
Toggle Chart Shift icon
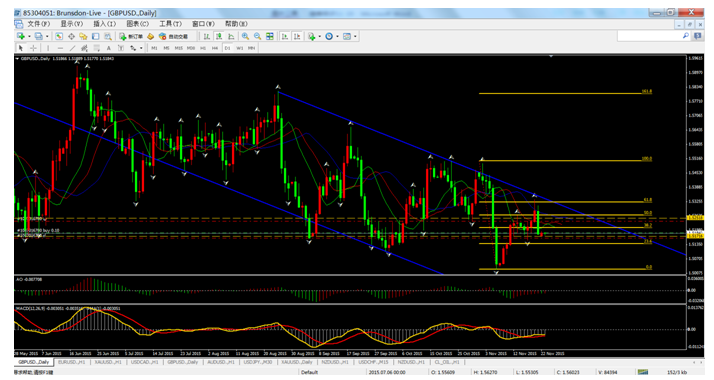click(x=297, y=36)
